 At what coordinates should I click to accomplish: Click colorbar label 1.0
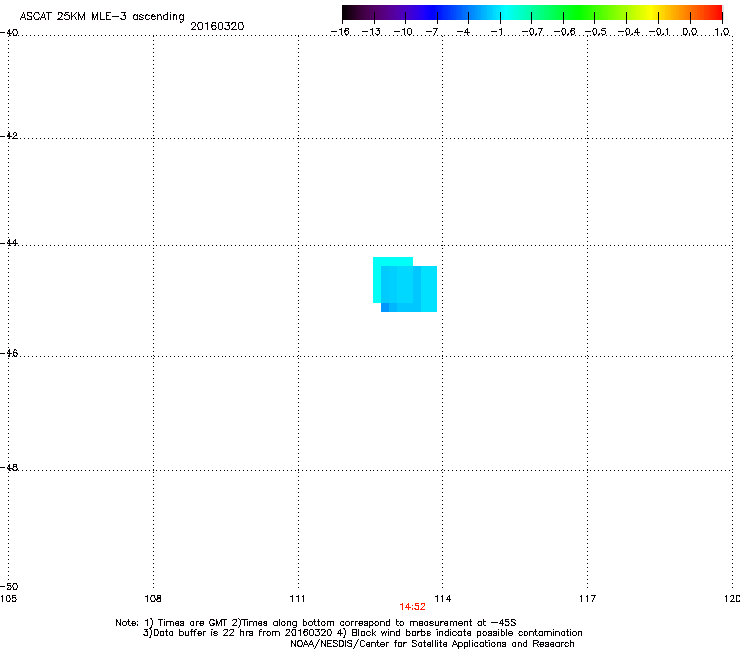point(722,32)
